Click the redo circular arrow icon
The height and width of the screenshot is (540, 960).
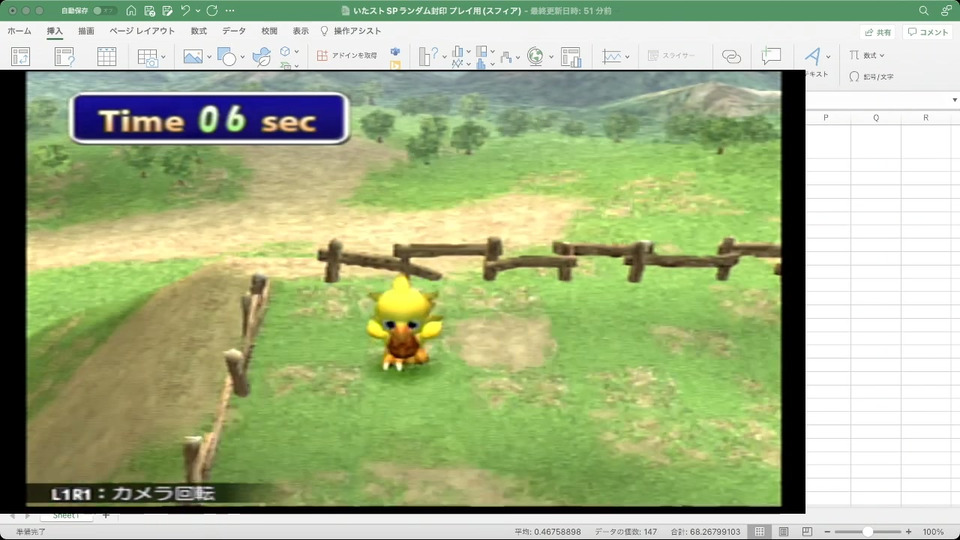coord(212,10)
